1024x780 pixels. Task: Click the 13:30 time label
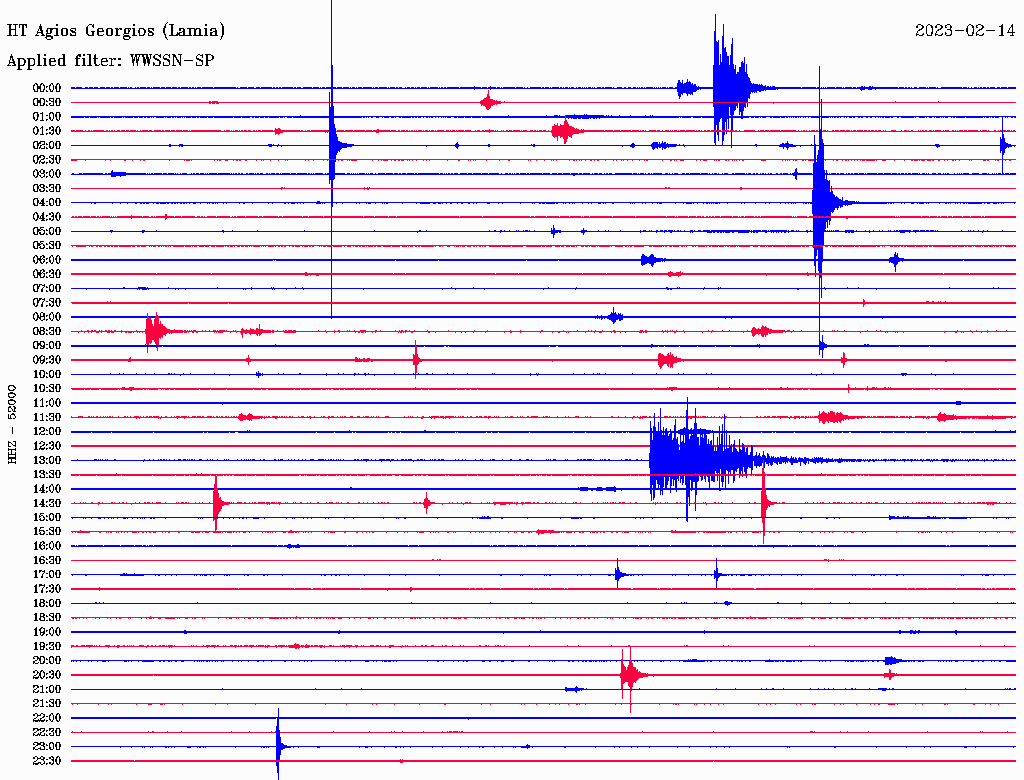click(47, 475)
